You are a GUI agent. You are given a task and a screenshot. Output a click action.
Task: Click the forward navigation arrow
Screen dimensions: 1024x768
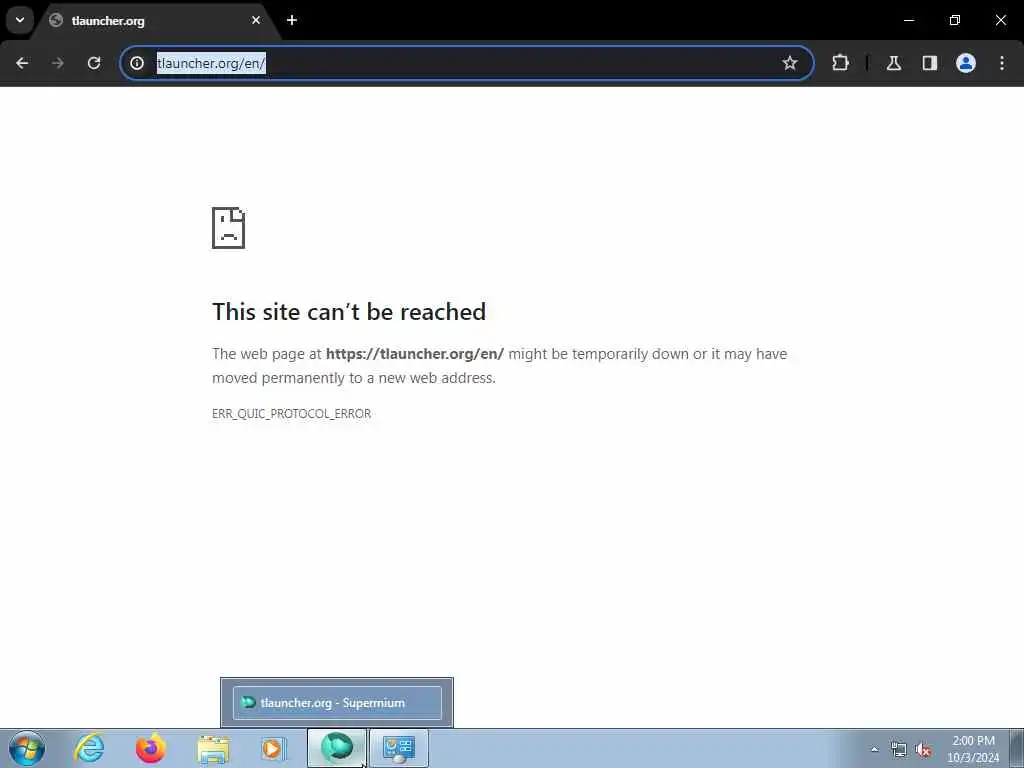coord(58,63)
